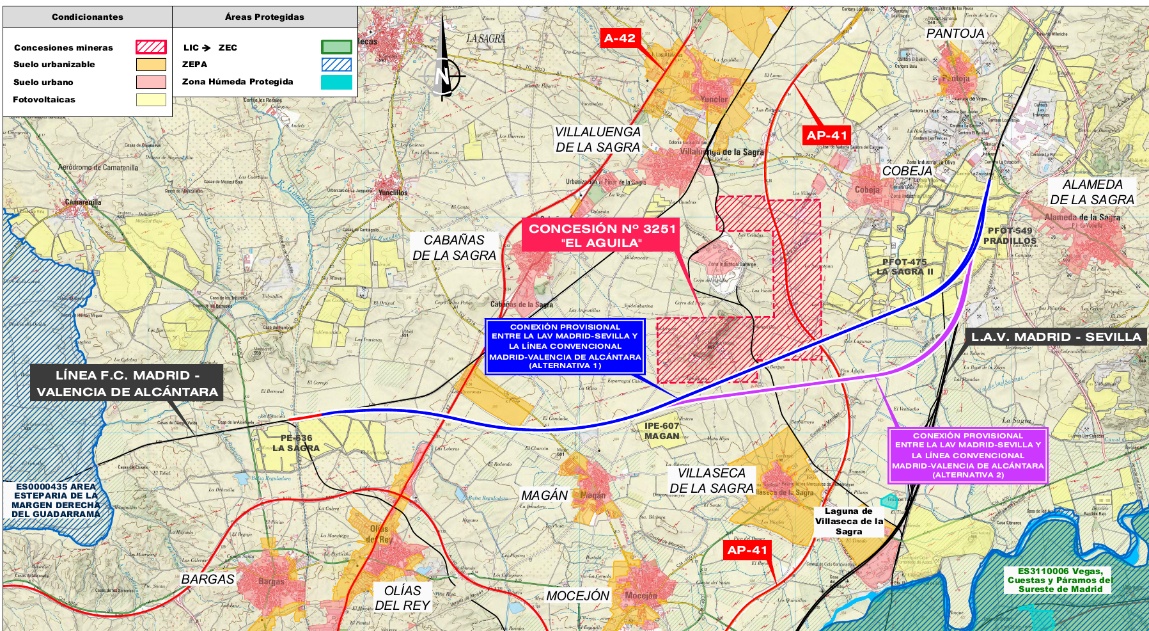Click the MOCEJÓN town label
This screenshot has height=631, width=1149.
(577, 596)
